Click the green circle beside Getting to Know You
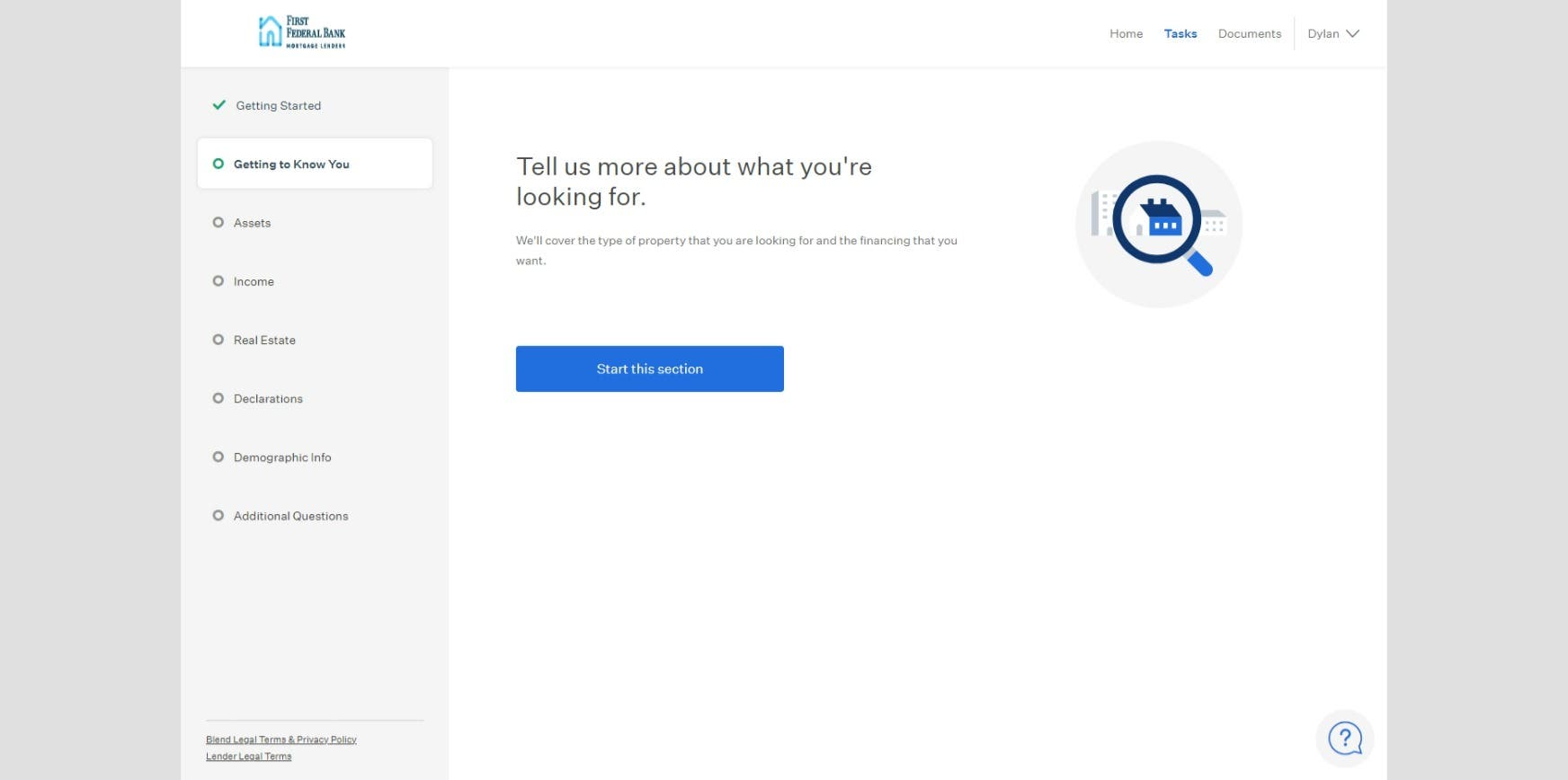 tap(218, 164)
